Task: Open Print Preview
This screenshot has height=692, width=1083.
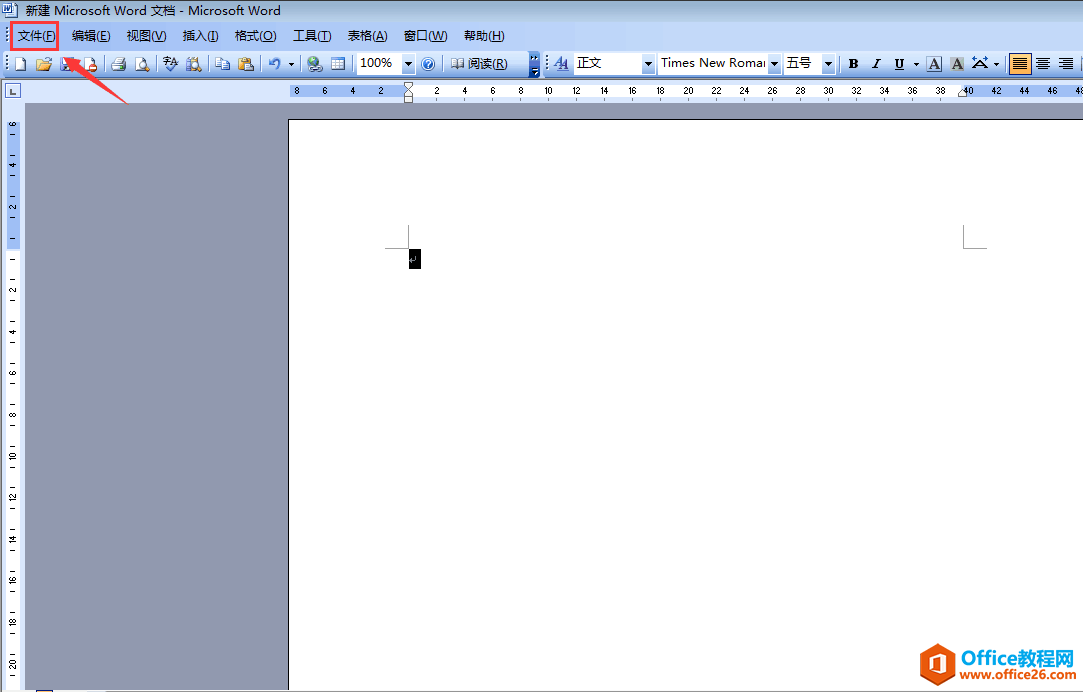Action: (142, 64)
